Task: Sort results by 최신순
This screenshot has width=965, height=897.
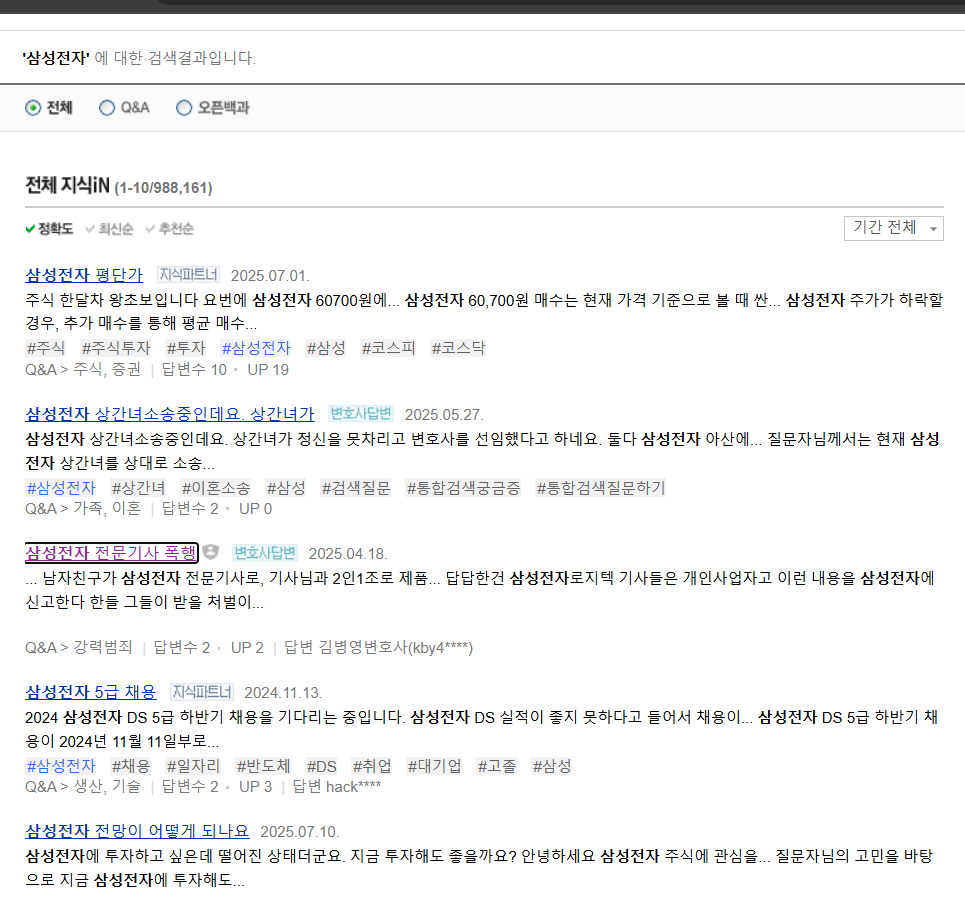Action: [x=110, y=229]
